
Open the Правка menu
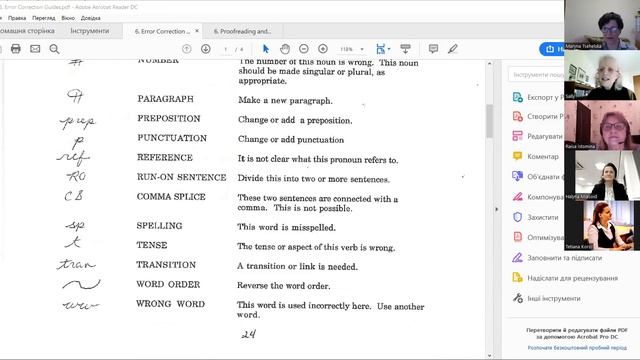coord(17,18)
